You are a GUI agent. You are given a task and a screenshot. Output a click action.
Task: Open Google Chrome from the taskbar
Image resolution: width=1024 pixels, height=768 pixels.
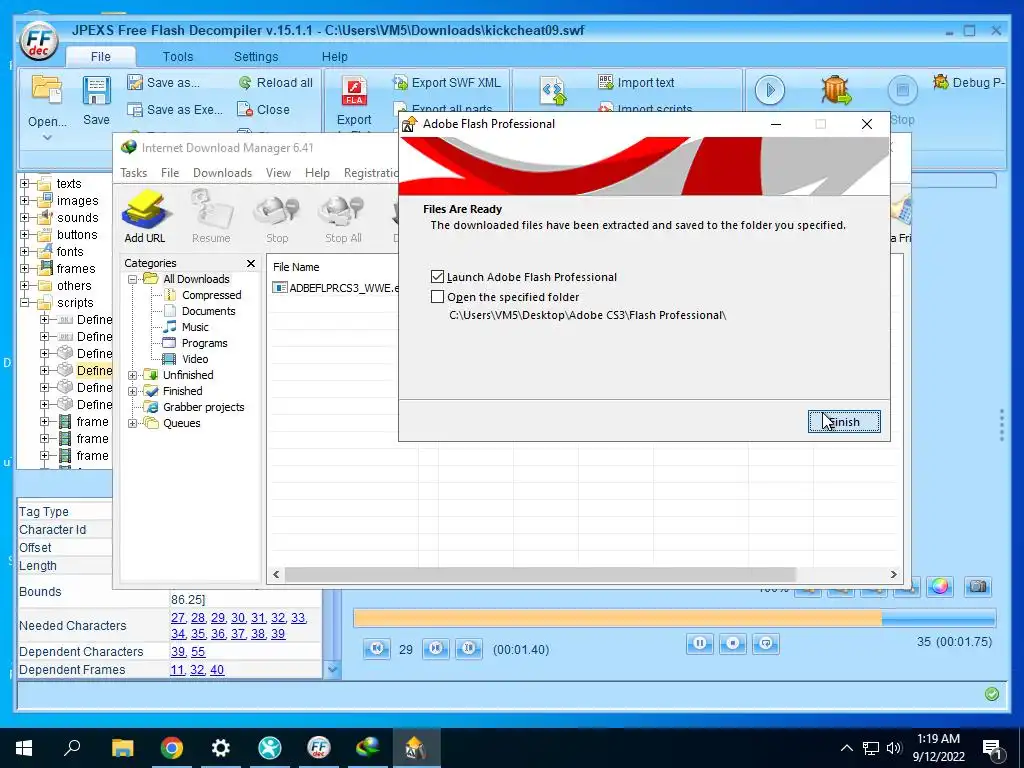pos(172,748)
